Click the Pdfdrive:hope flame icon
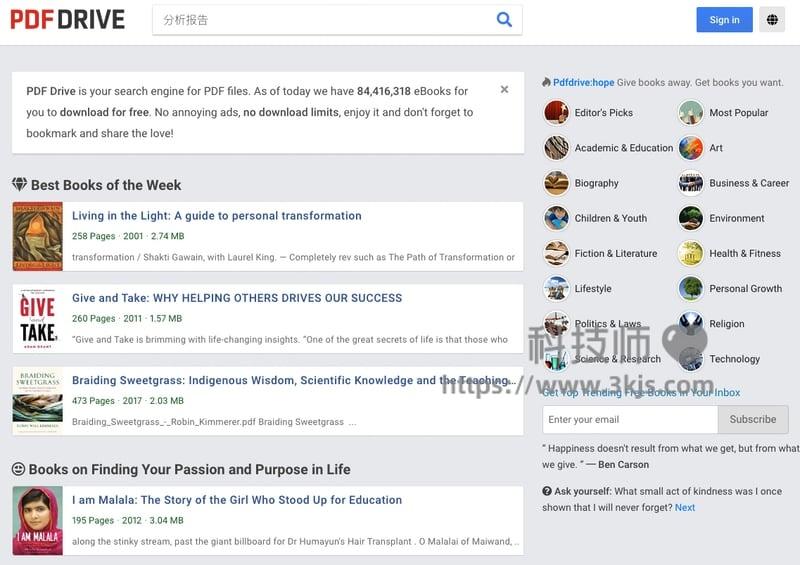The width and height of the screenshot is (800, 565). [x=546, y=82]
